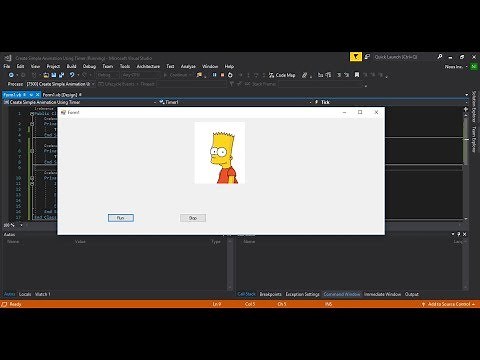
Task: Toggle the pin on the Call Stack panel
Action: pyautogui.click(x=459, y=234)
